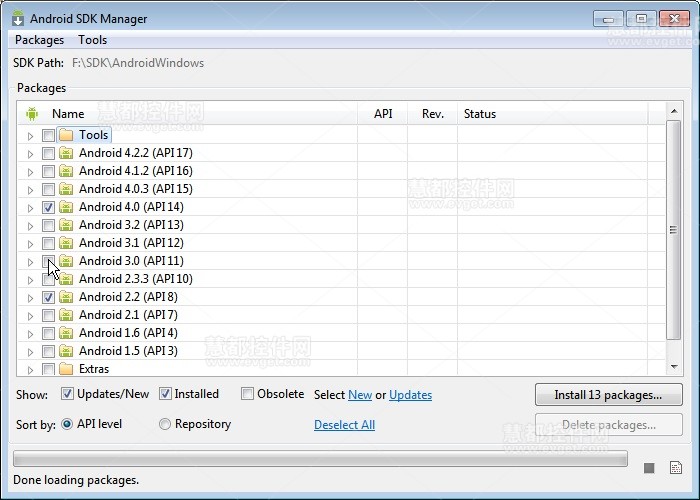Click the green Android robot header icon
This screenshot has width=700, height=500.
click(x=32, y=114)
